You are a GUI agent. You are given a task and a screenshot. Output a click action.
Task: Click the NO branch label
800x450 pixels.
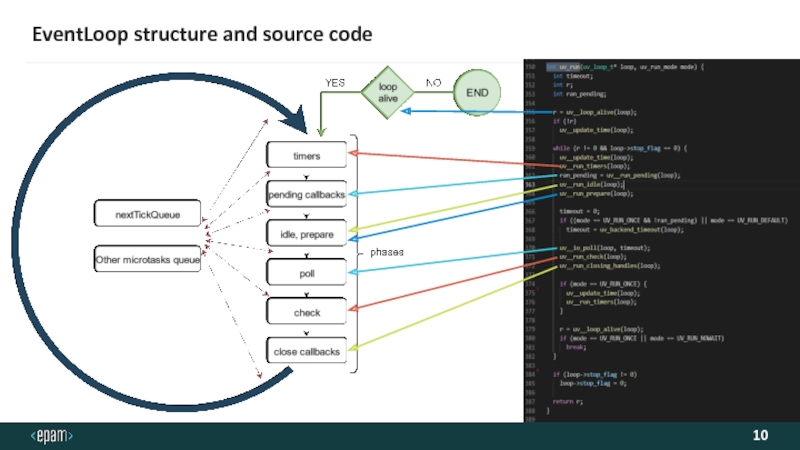[434, 83]
